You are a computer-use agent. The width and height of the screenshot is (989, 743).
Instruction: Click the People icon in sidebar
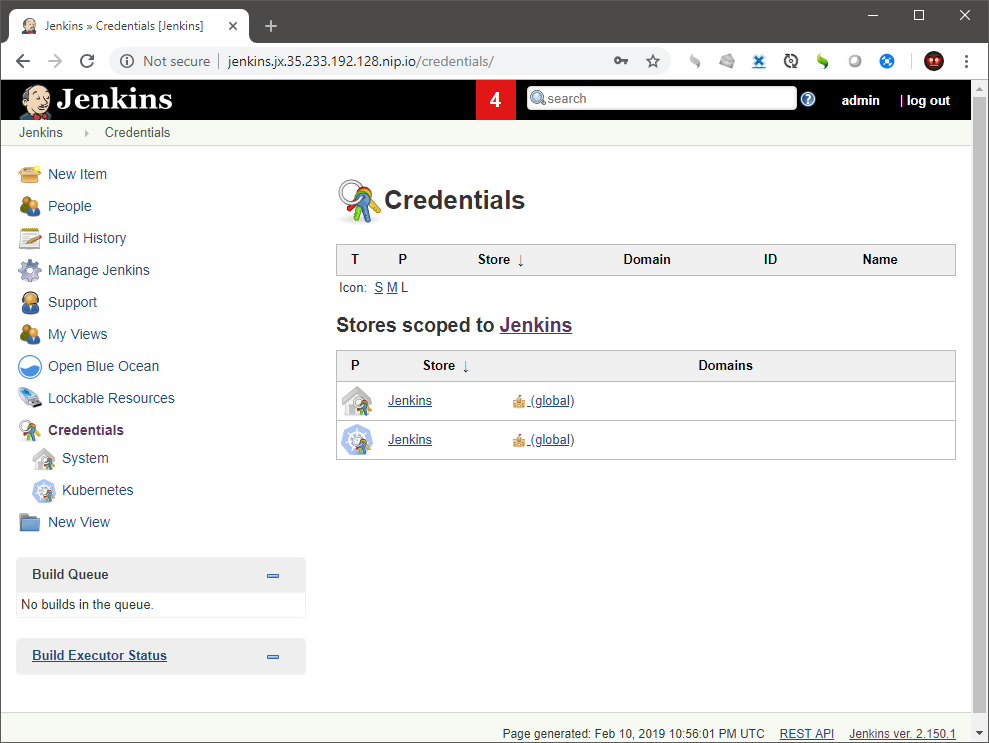(x=30, y=206)
